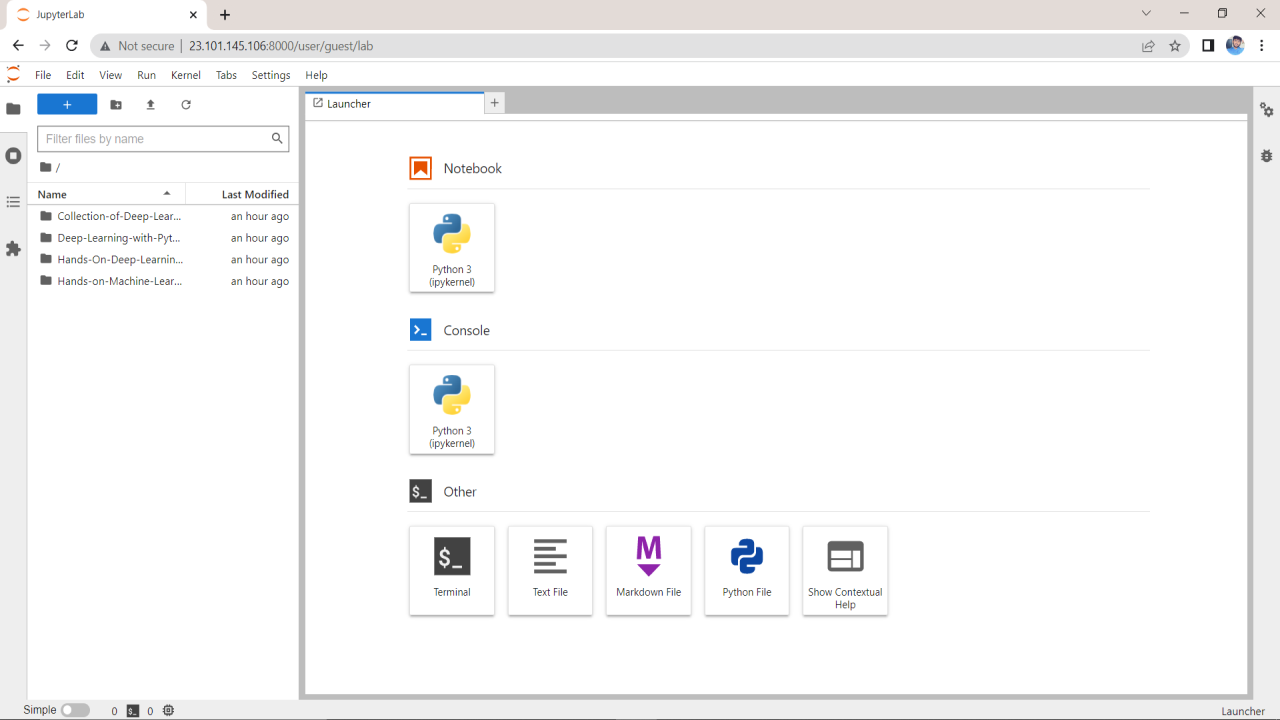Open a new browser tab
This screenshot has height=720, width=1280.
click(x=225, y=15)
